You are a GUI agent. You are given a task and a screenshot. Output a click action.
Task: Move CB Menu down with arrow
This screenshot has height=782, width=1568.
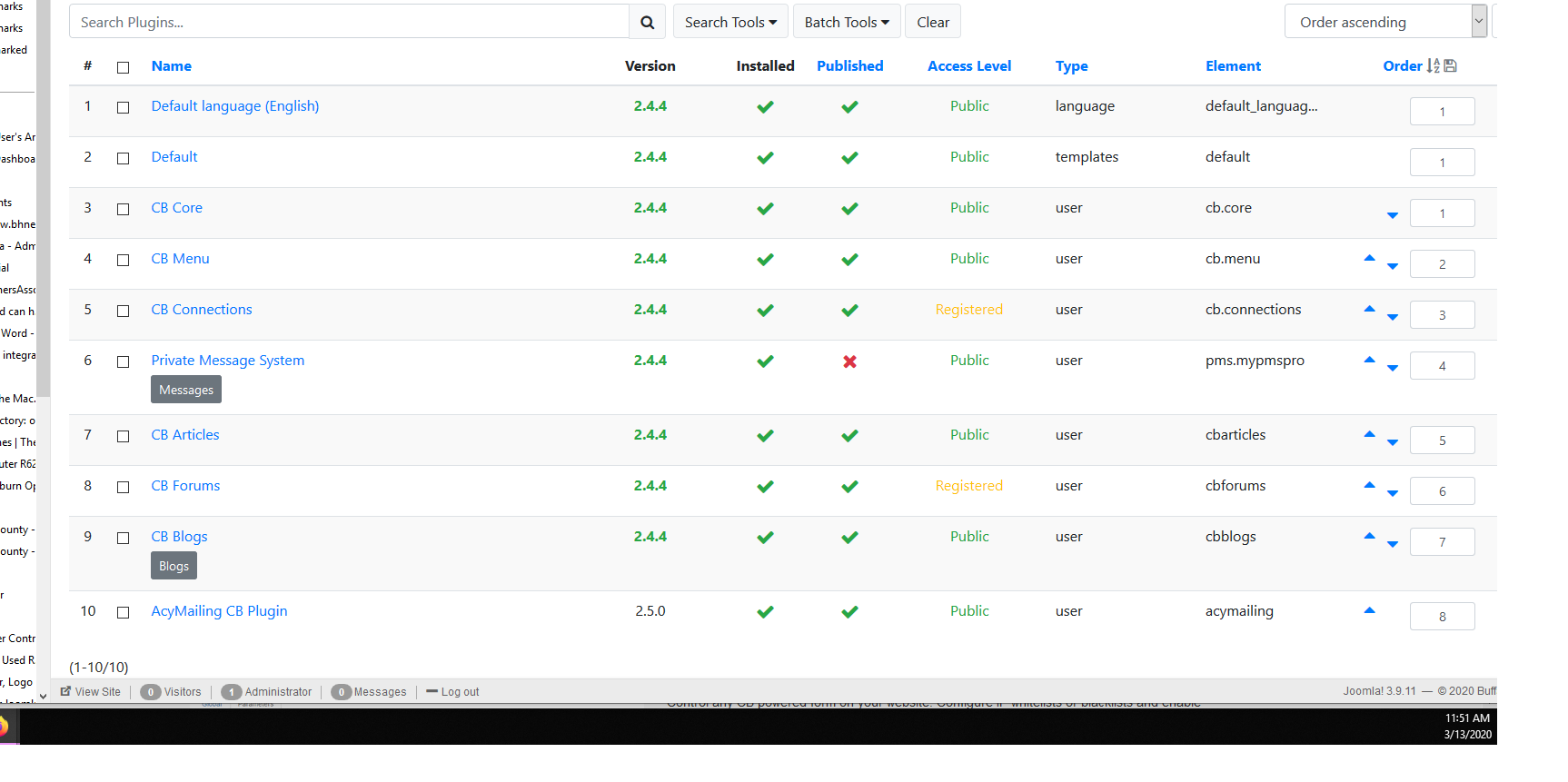click(1393, 266)
